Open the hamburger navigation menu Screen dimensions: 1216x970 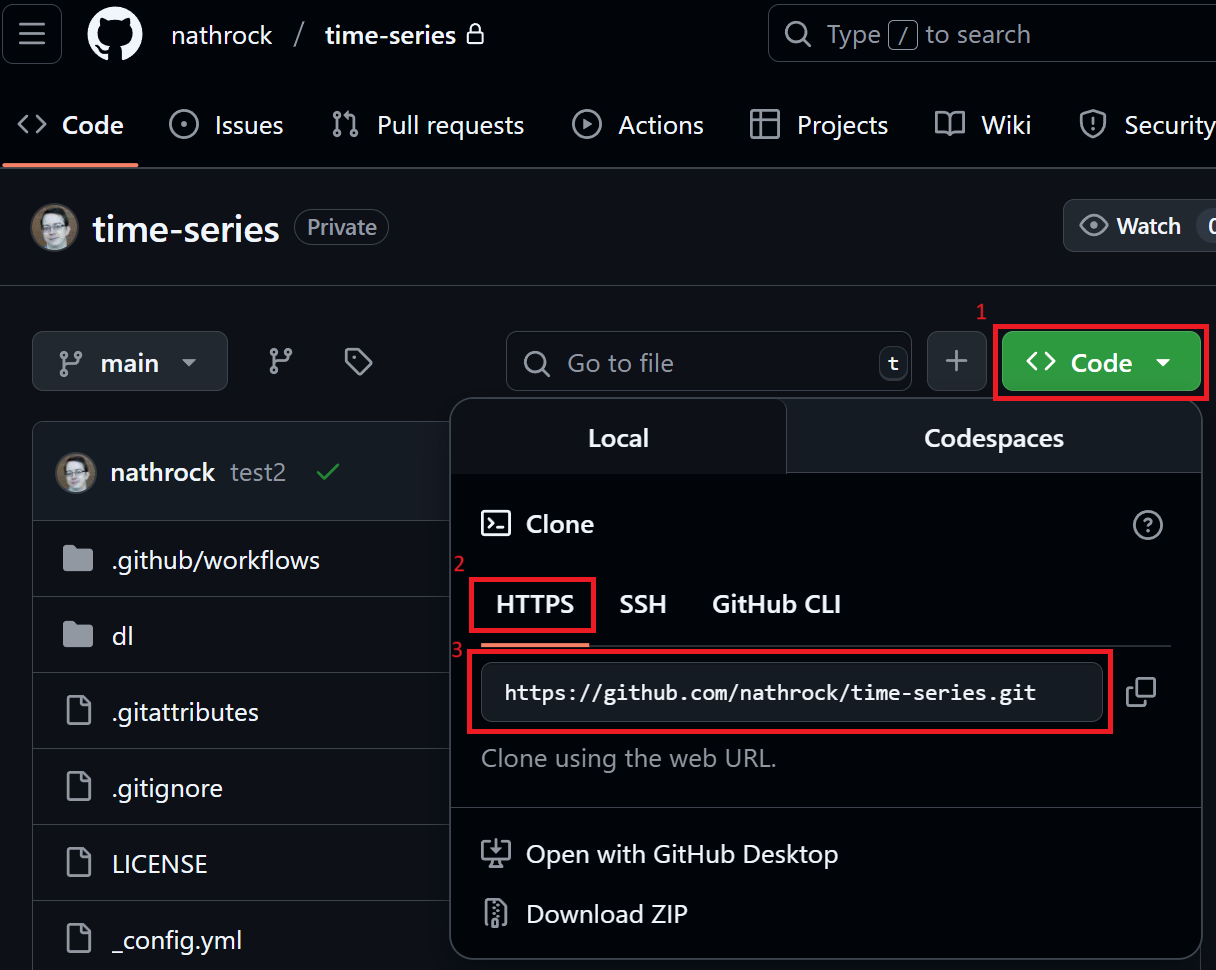click(32, 35)
